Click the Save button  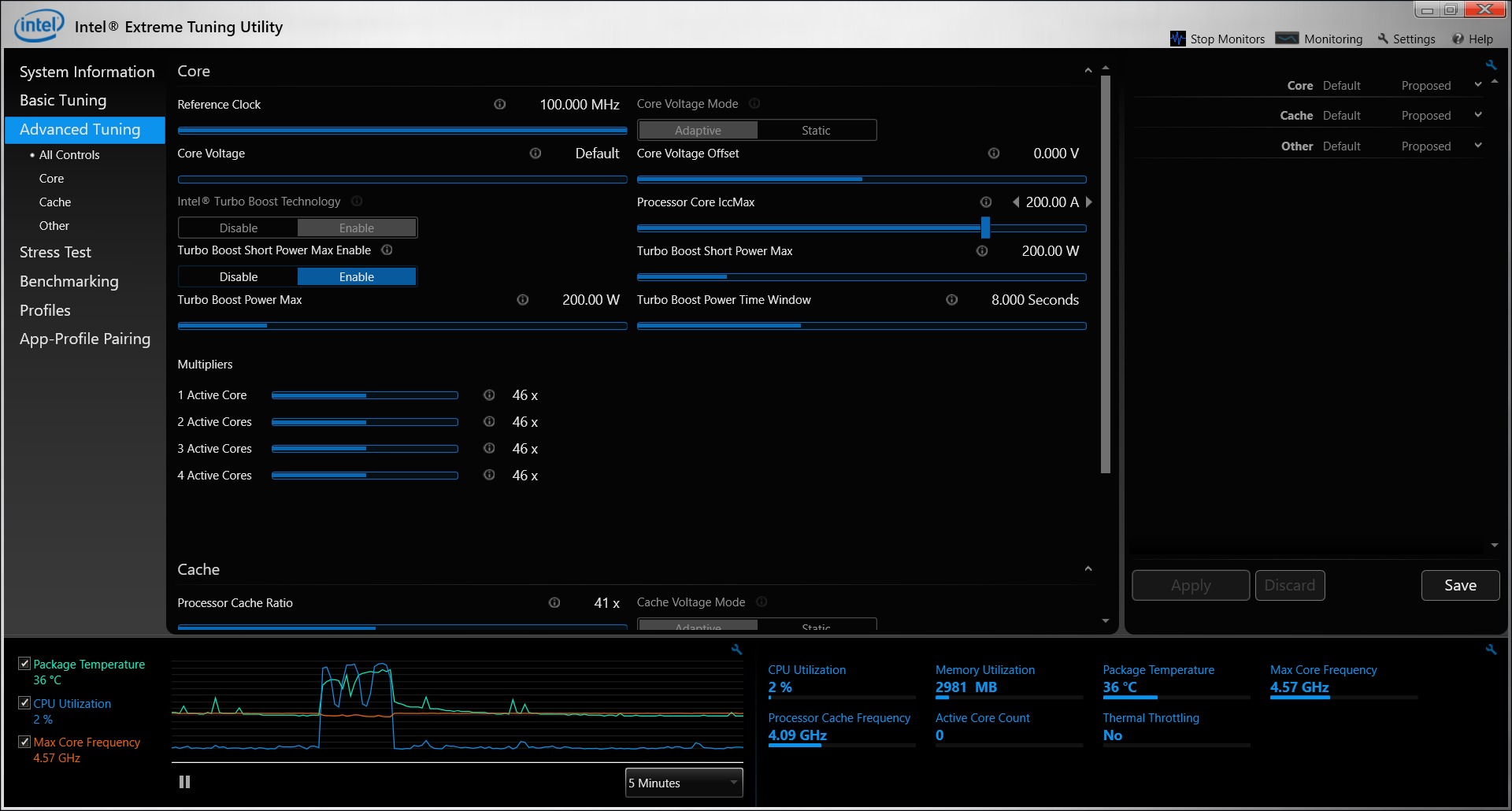(1460, 585)
